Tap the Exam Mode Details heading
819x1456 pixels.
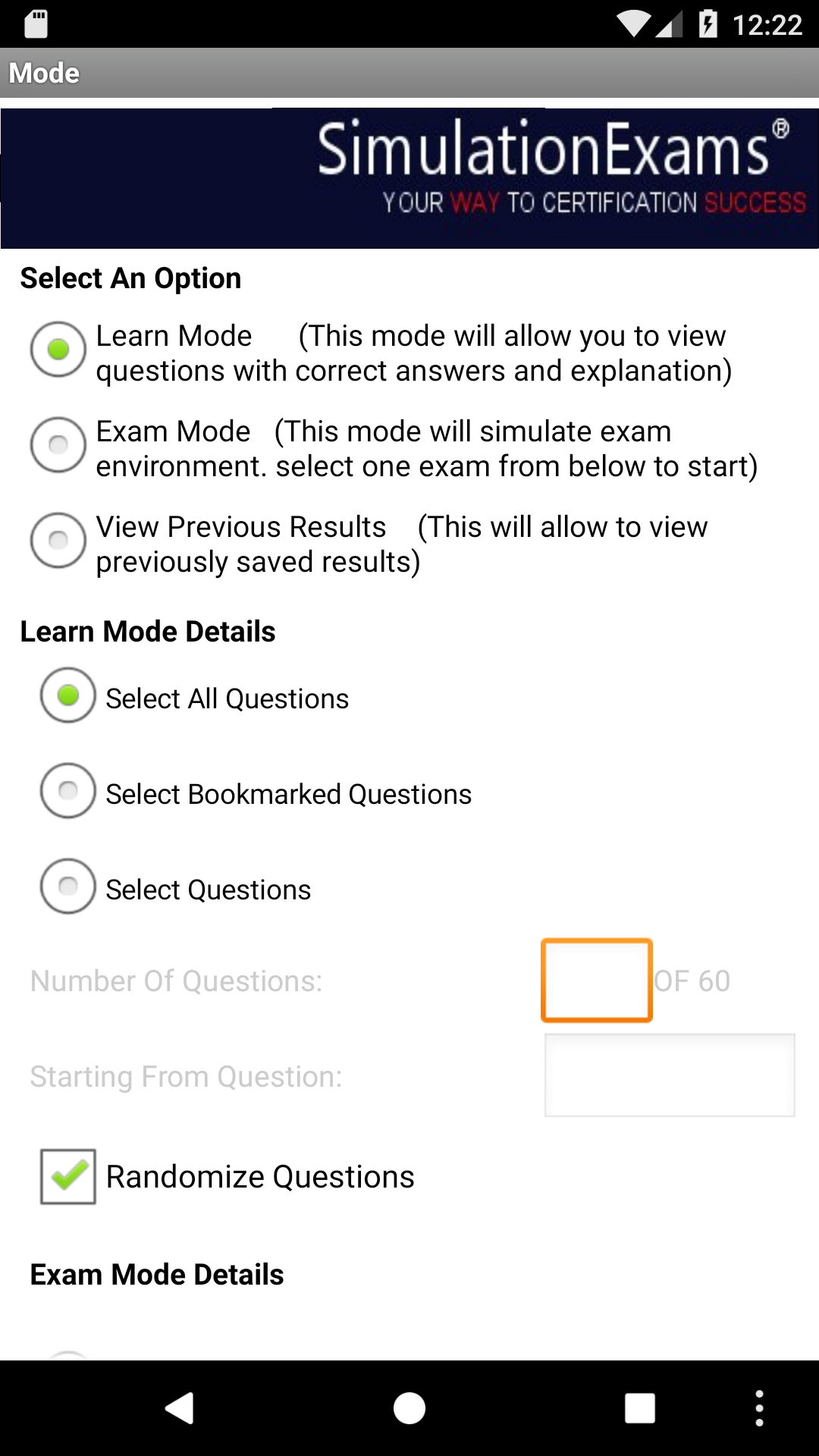(156, 1274)
